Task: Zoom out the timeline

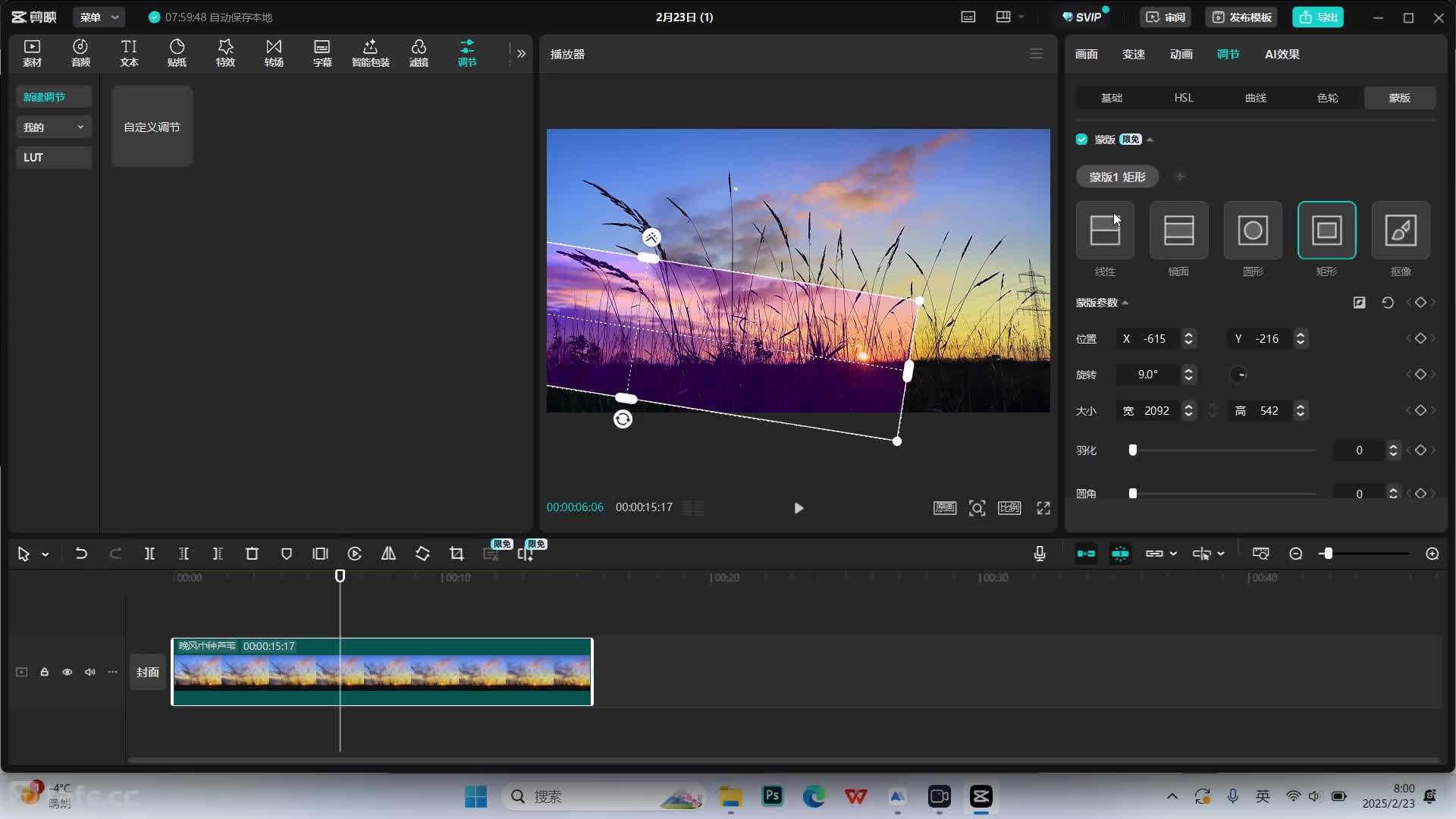Action: pyautogui.click(x=1295, y=554)
